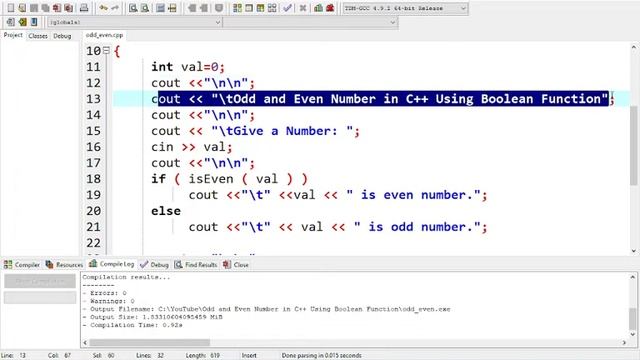Click the Undo arrow icon
This screenshot has height=360, width=640.
104,8
